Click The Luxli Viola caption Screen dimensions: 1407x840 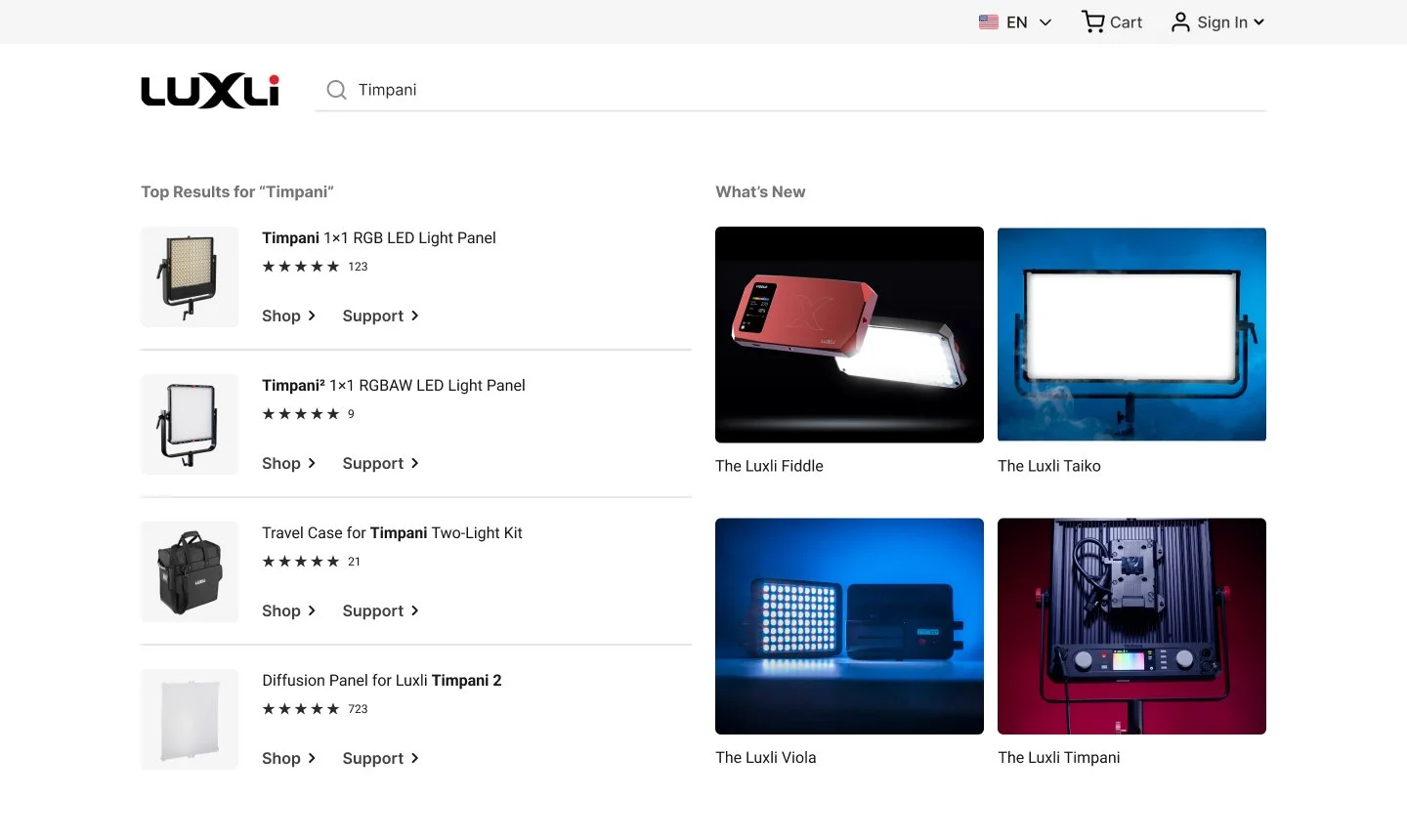click(x=765, y=758)
